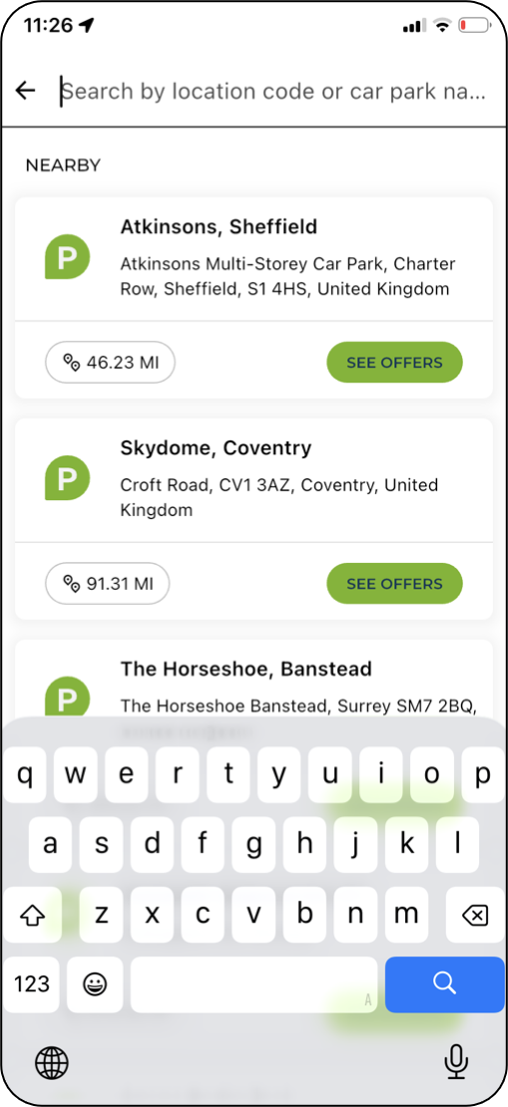Toggle the shift key
This screenshot has height=1107, width=508.
tap(32, 916)
